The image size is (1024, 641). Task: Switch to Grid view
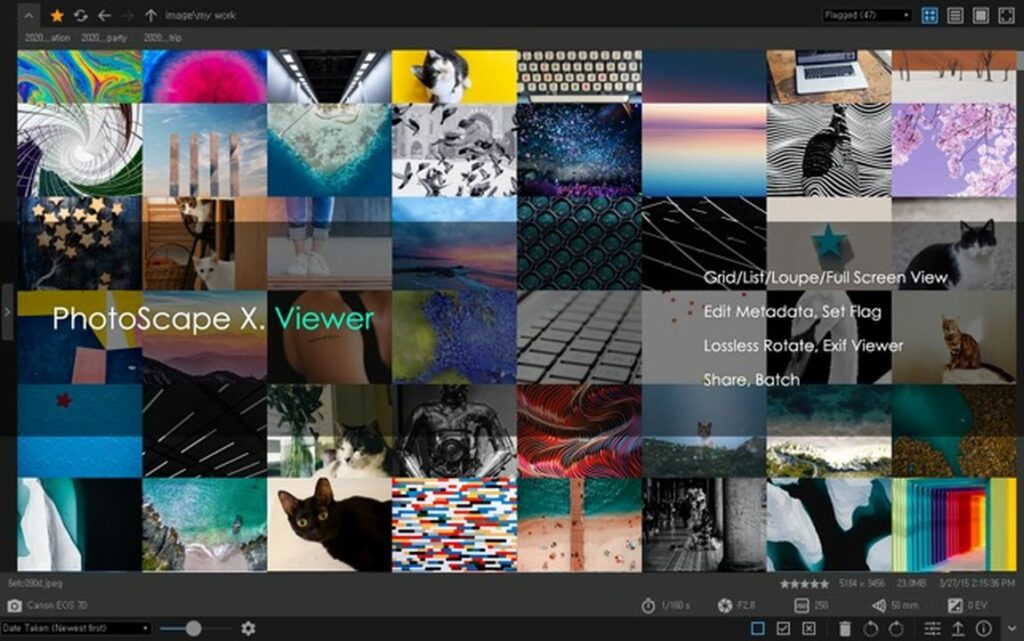tap(931, 15)
